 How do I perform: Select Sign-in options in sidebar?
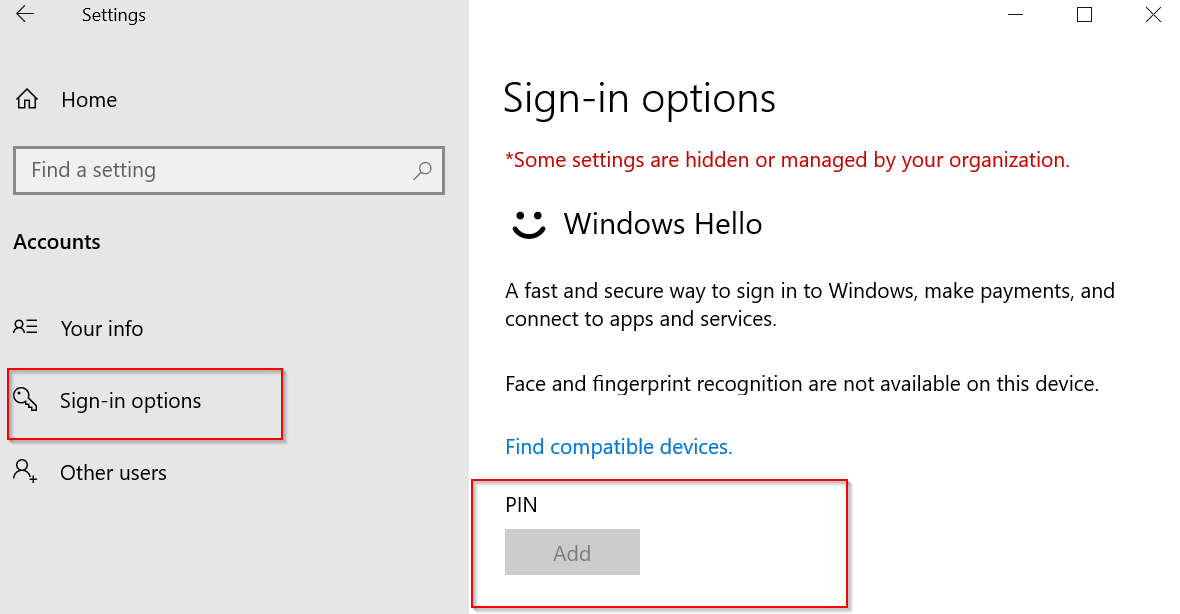(130, 401)
